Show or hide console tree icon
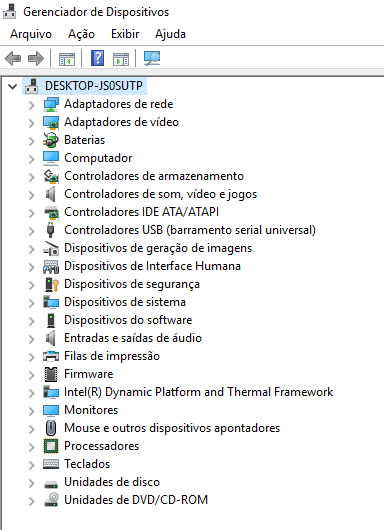The height and width of the screenshot is (530, 384). (x=67, y=59)
